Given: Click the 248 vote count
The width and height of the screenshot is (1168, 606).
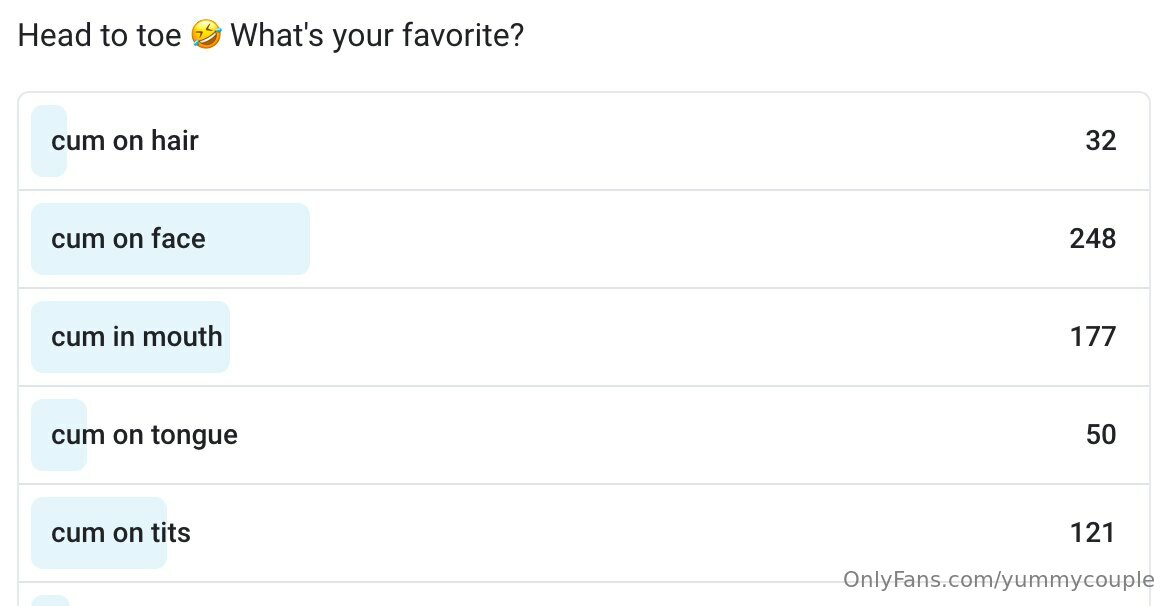Looking at the screenshot, I should 1093,239.
